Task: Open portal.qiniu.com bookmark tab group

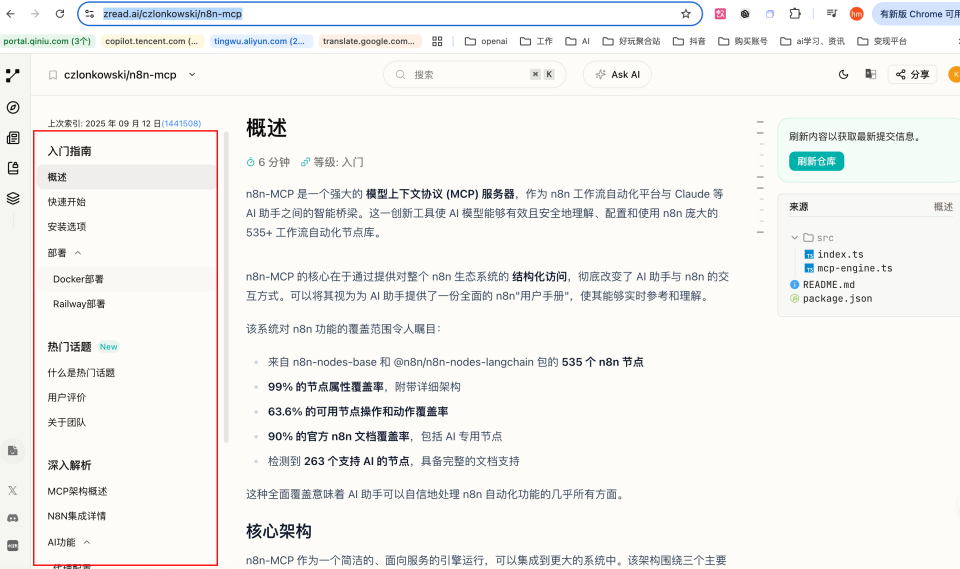Action: click(x=47, y=41)
